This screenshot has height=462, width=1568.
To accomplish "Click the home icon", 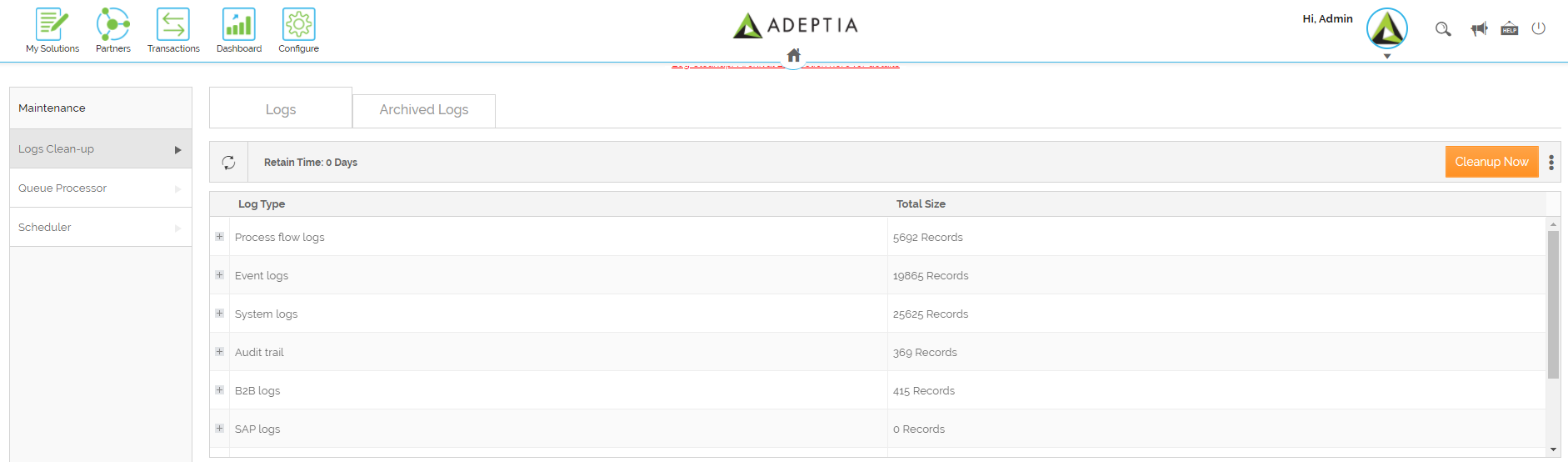I will [x=794, y=56].
